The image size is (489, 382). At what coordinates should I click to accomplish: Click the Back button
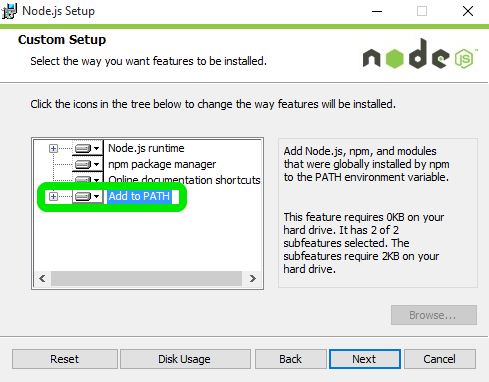290,359
